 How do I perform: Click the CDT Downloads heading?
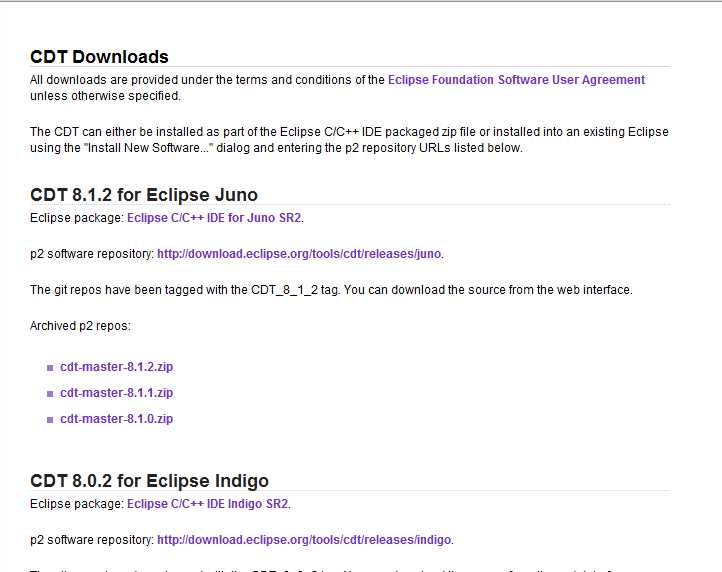click(99, 57)
